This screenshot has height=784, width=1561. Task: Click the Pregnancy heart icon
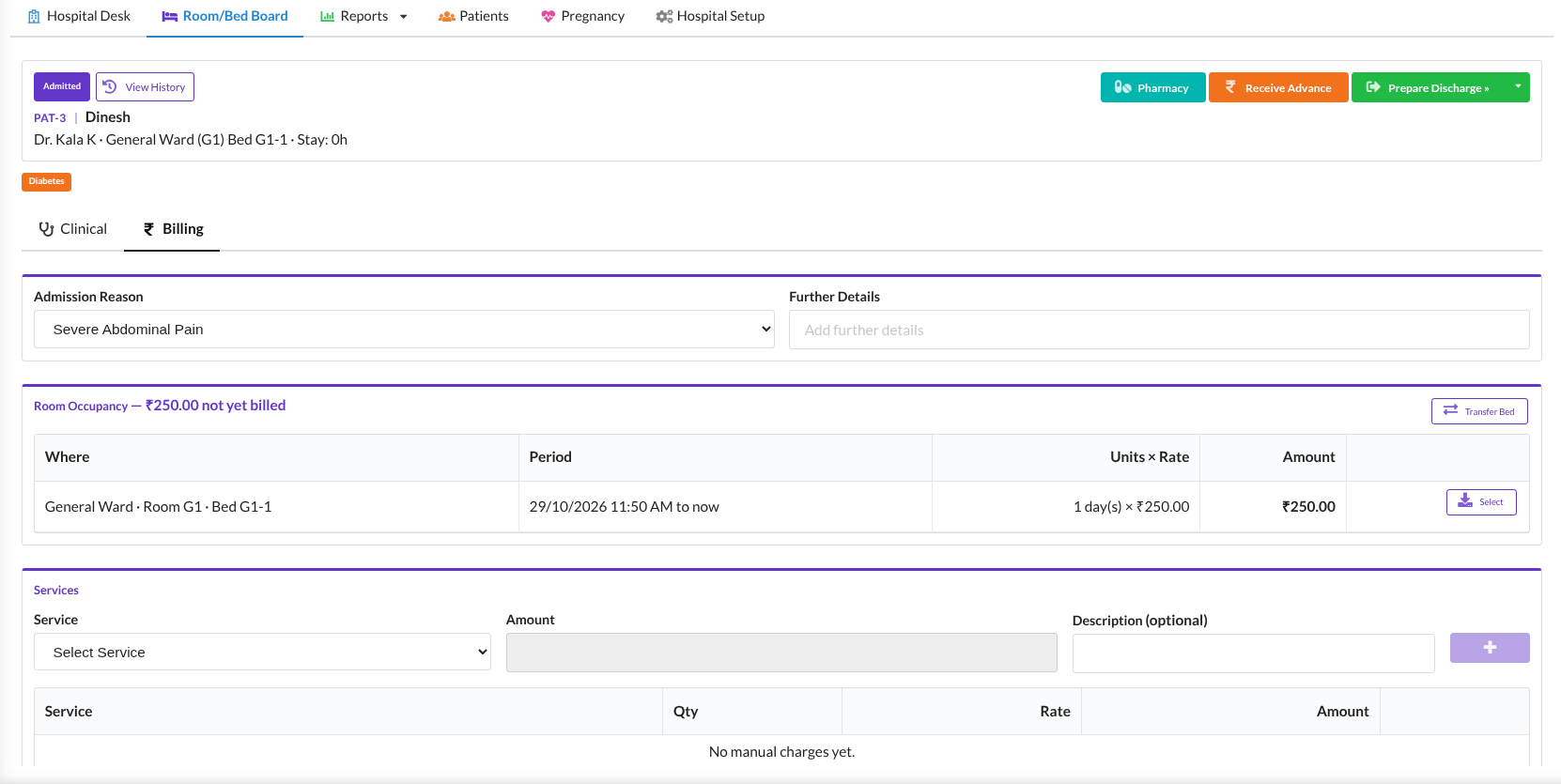point(549,16)
